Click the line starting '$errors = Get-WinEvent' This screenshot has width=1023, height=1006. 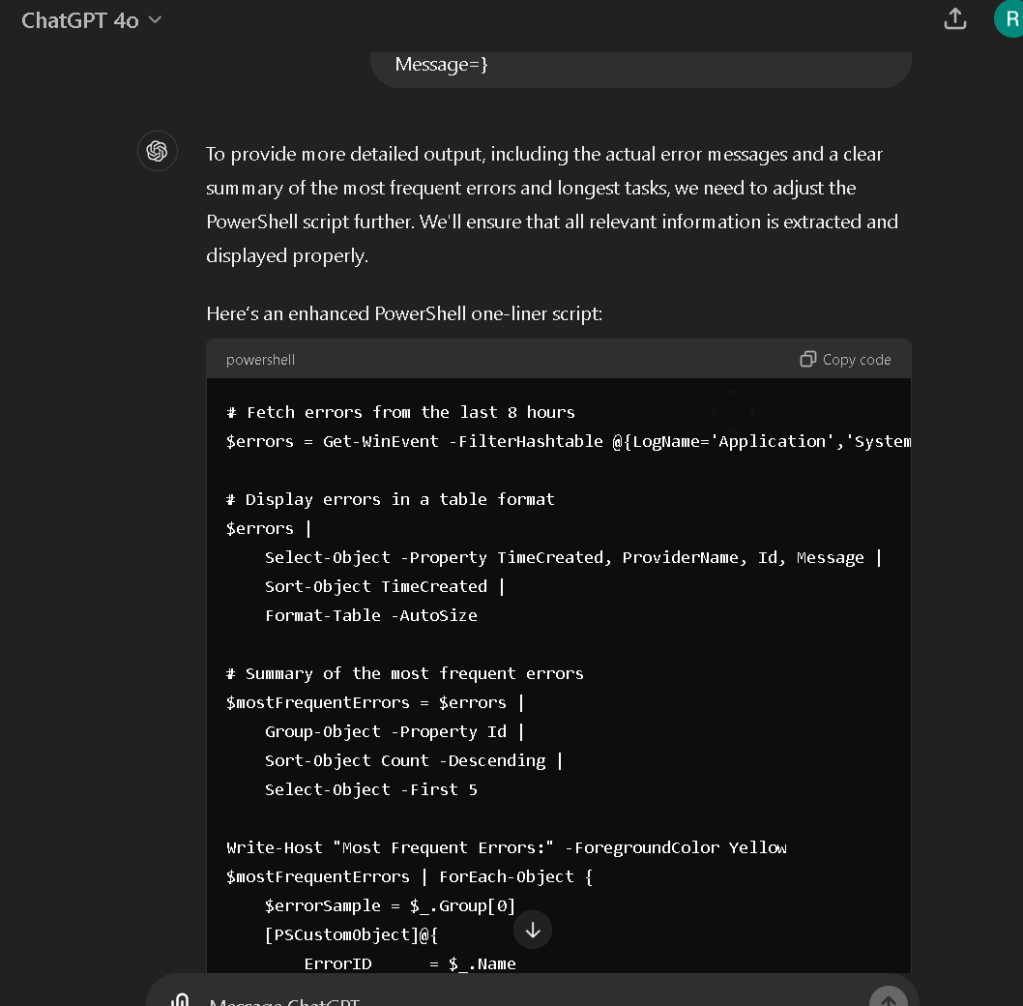coord(568,442)
